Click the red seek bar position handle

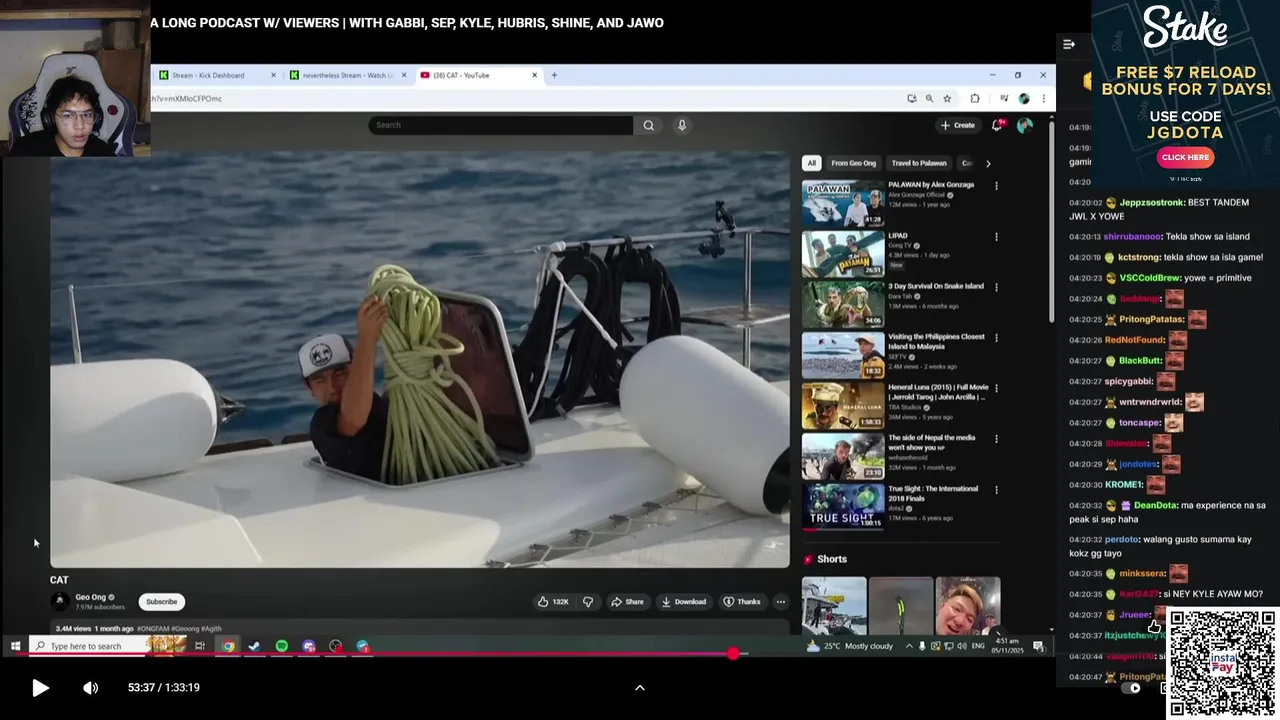(733, 654)
